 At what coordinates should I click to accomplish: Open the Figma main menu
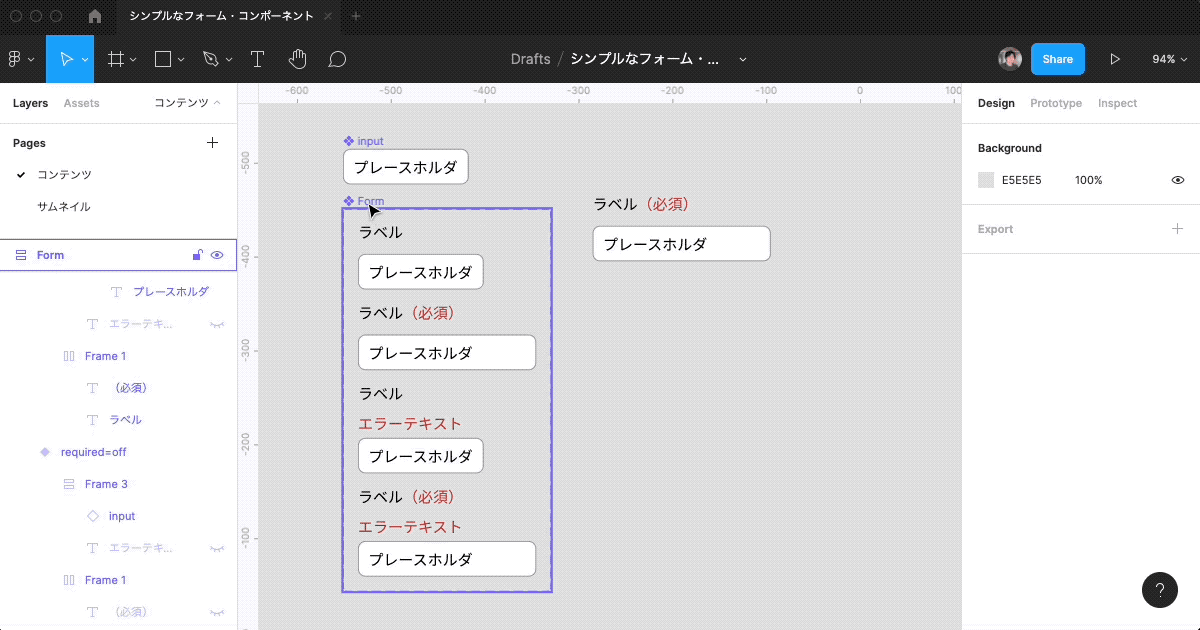(x=15, y=59)
